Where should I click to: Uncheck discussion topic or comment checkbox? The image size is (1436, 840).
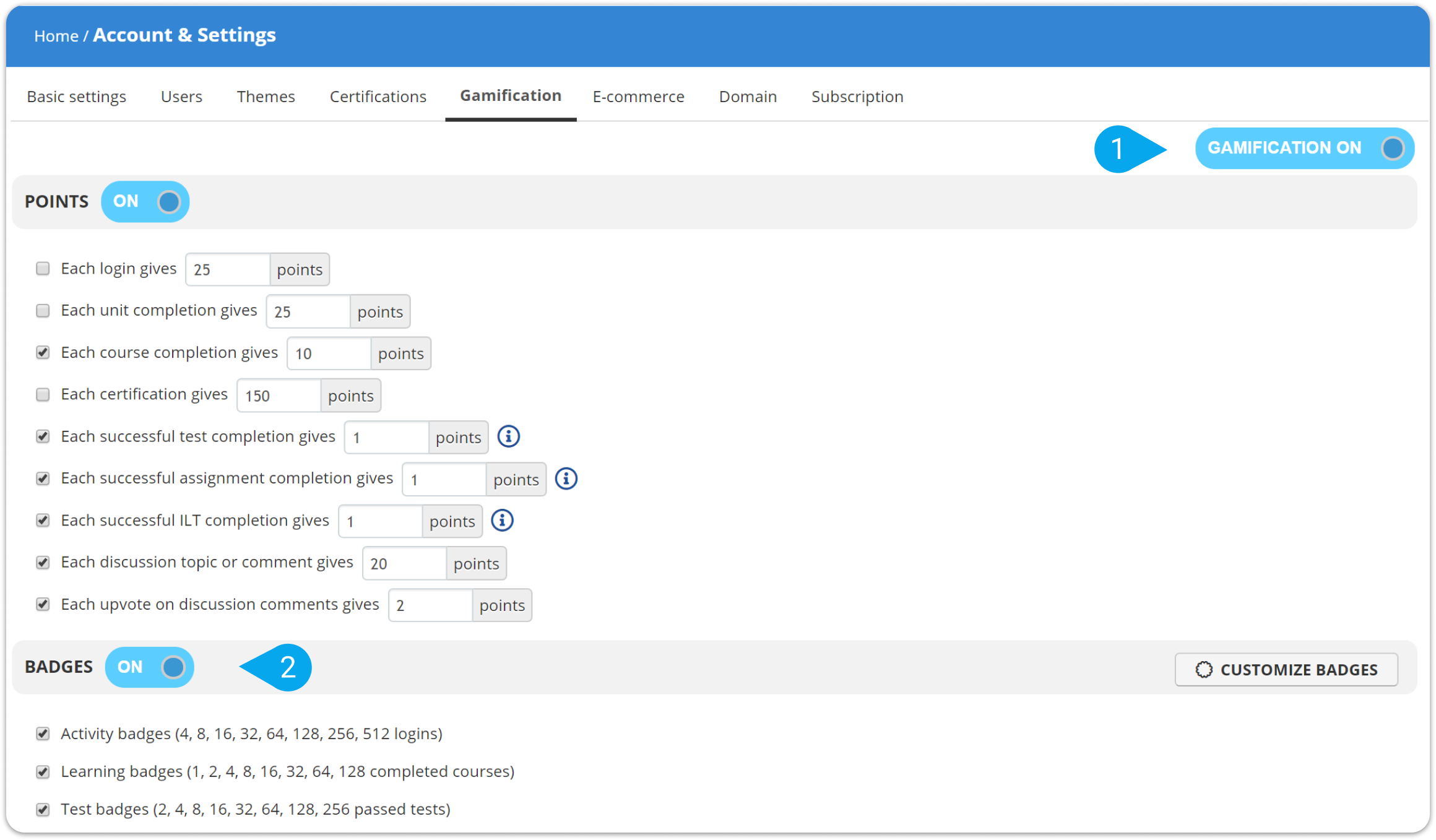(43, 562)
